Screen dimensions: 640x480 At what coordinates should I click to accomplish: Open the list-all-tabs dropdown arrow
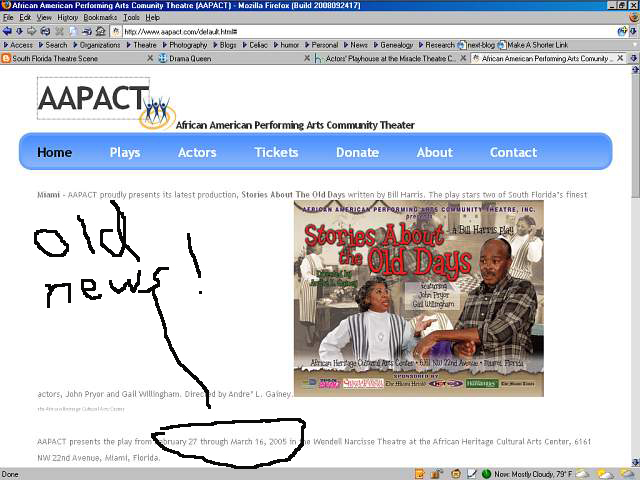tap(633, 58)
